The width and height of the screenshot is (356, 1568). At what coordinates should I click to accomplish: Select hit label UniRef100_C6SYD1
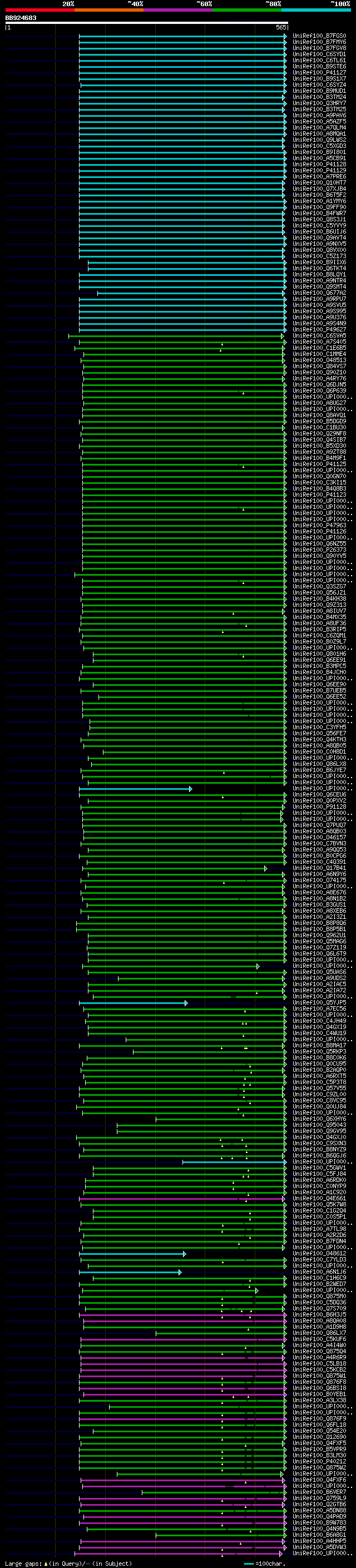319,54
